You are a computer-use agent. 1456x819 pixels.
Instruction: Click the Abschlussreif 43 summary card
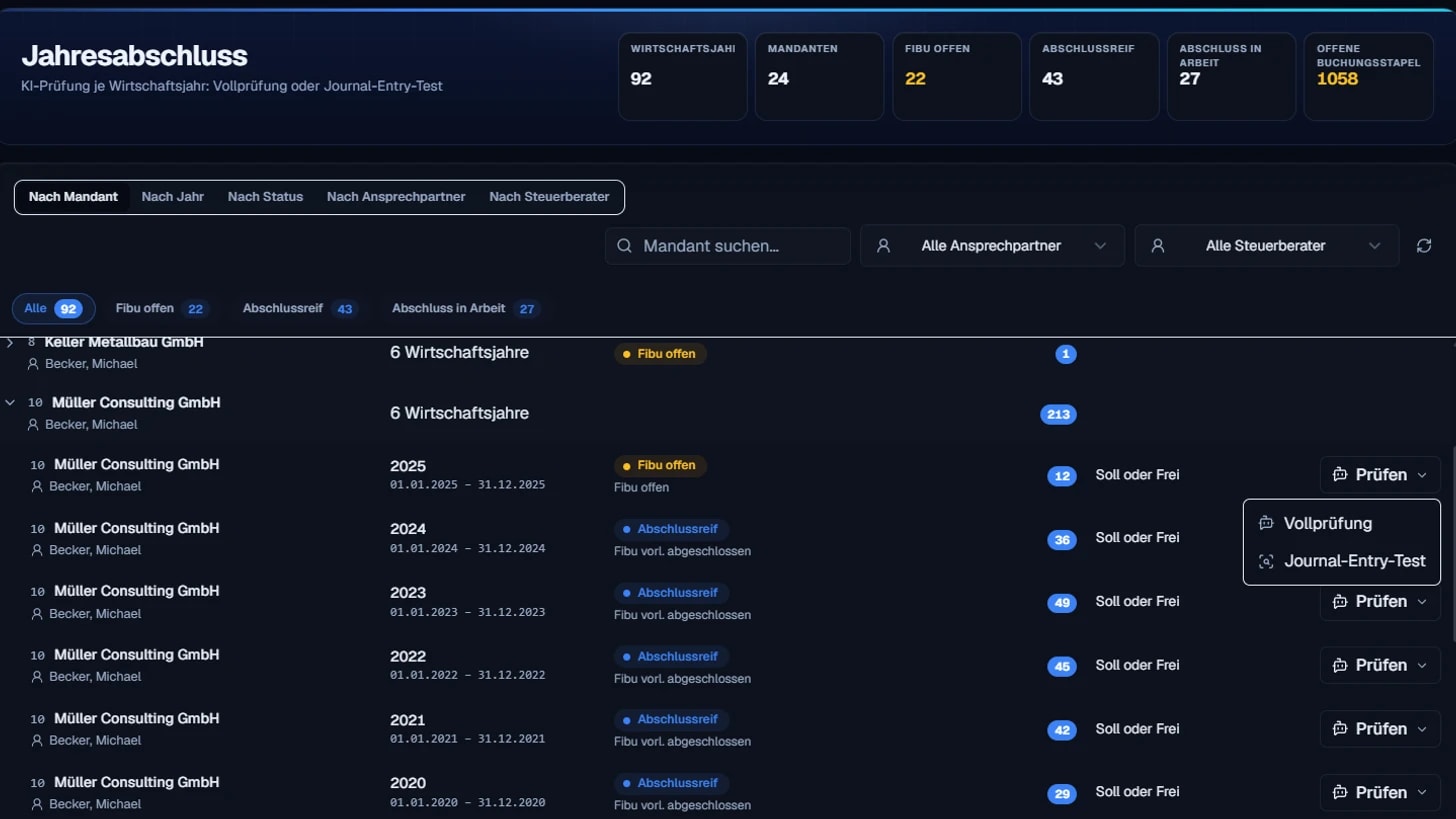pyautogui.click(x=1094, y=77)
